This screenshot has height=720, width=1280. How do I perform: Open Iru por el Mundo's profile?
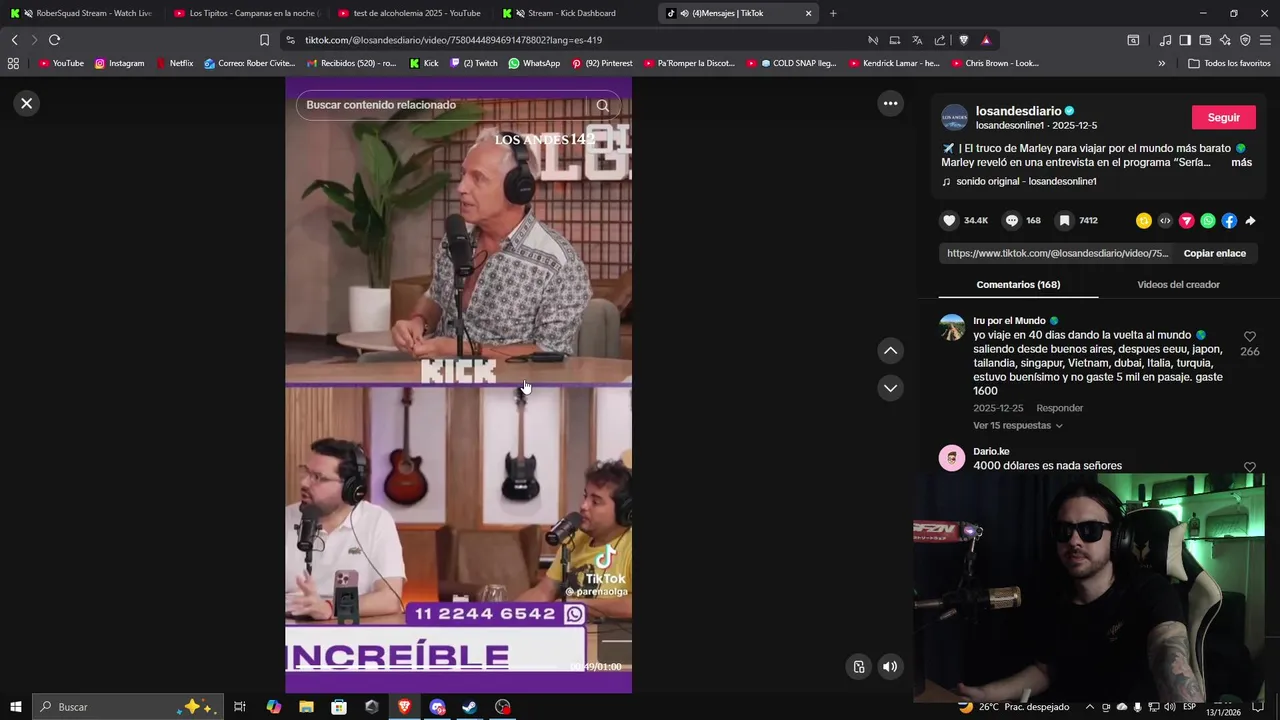[x=1009, y=321]
